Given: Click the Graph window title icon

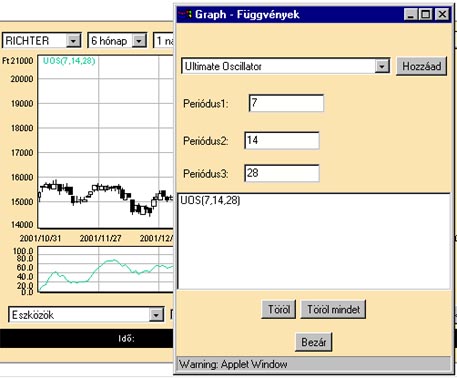Looking at the screenshot, I should (x=185, y=14).
